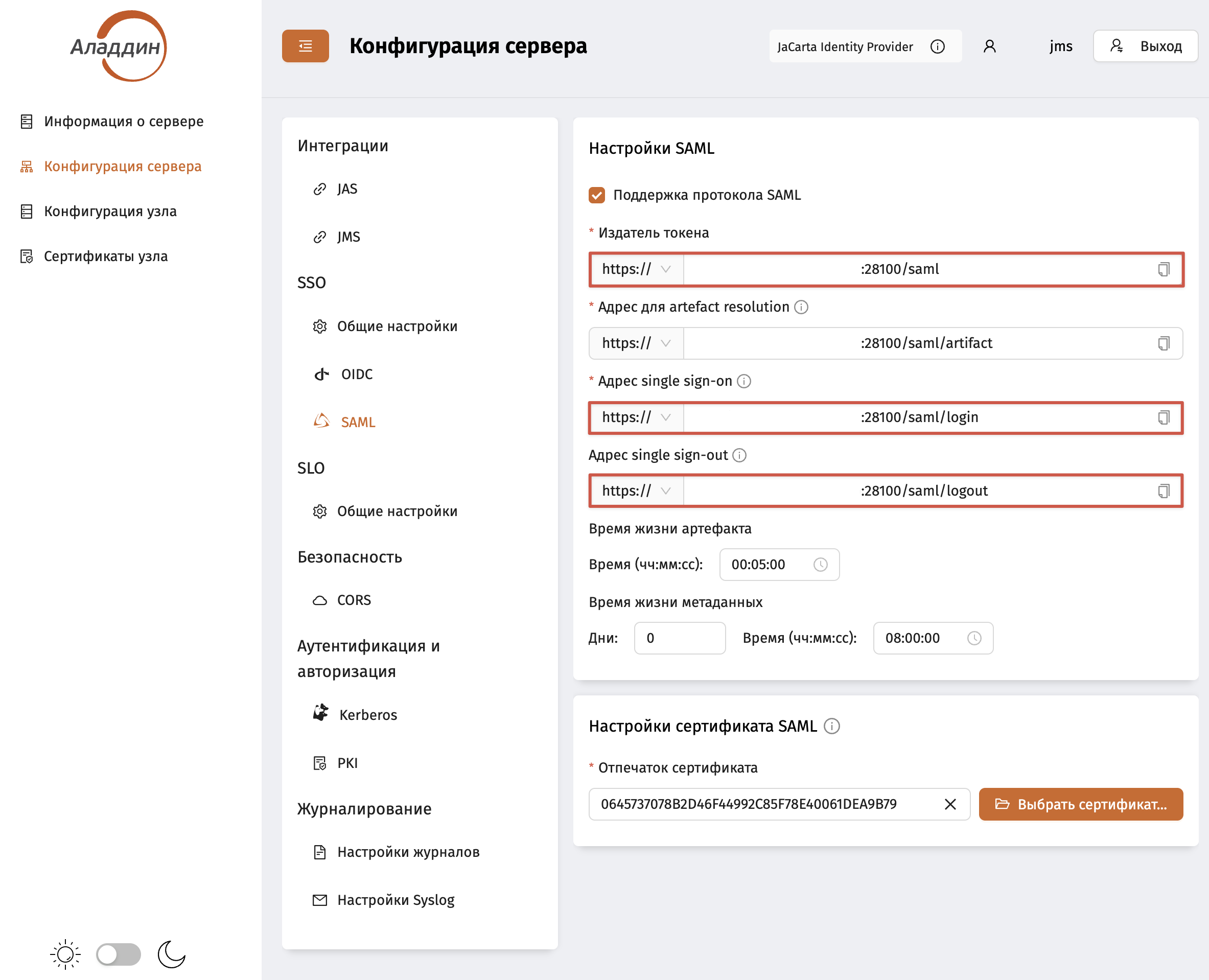1209x980 pixels.
Task: Click the Интеграции section heading
Action: pyautogui.click(x=342, y=146)
